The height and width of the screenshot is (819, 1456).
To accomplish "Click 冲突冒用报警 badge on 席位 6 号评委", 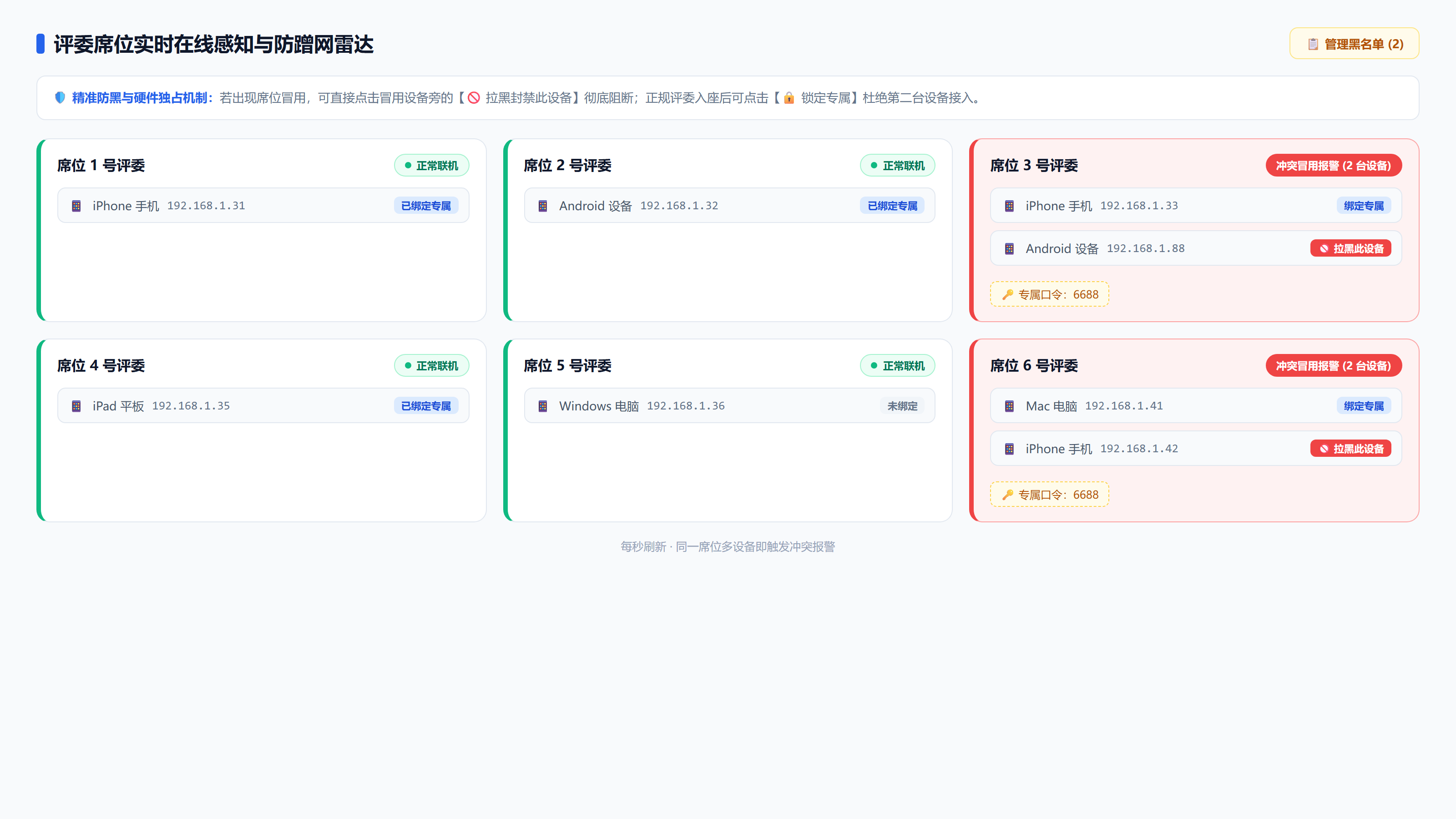I will (x=1333, y=365).
